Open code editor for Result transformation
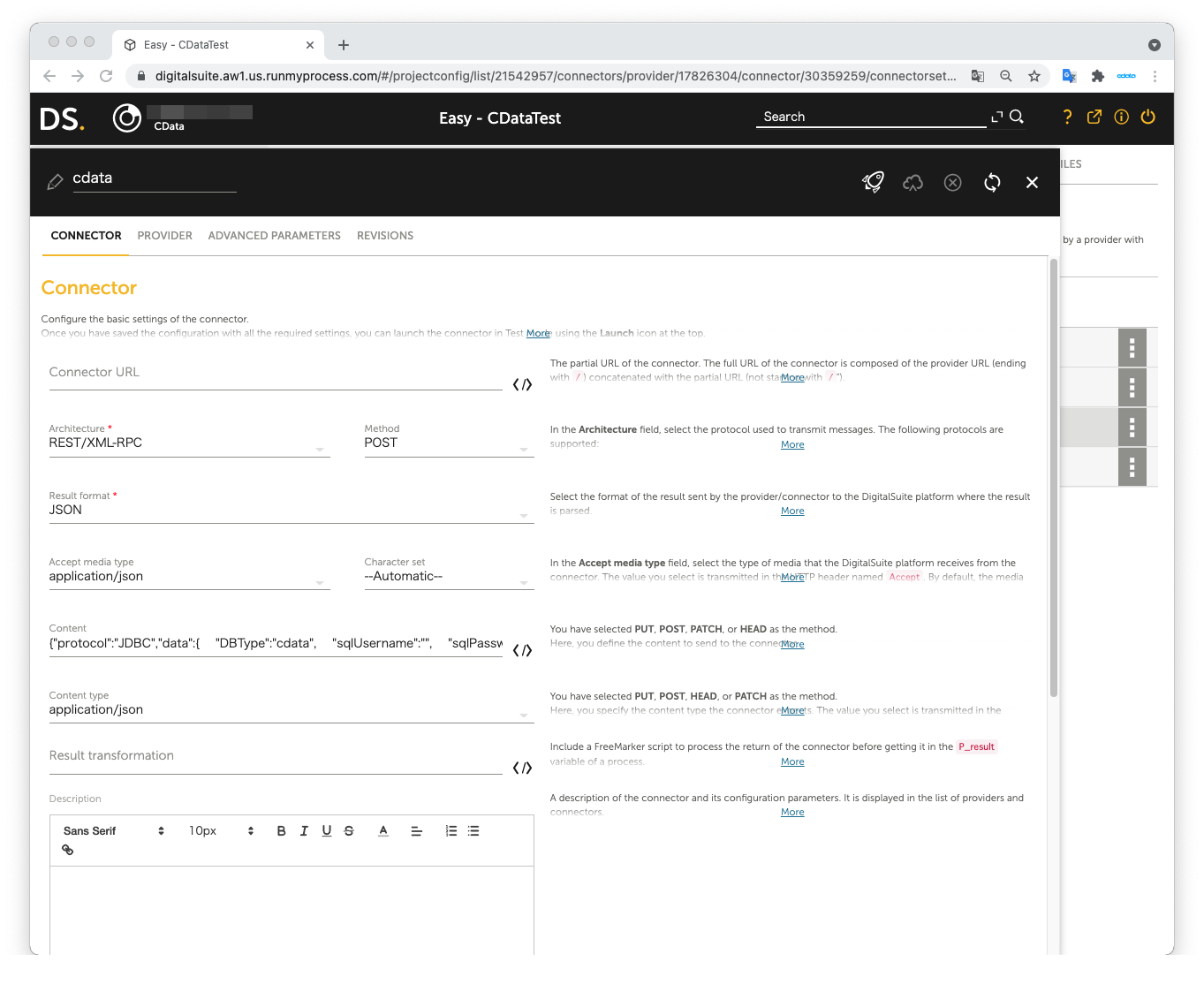Image resolution: width=1204 pixels, height=992 pixels. pos(522,768)
